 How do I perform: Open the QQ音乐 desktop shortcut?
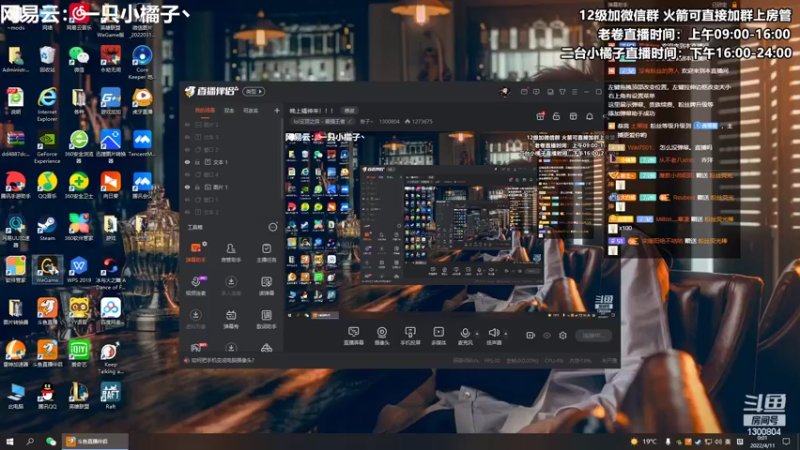coord(47,185)
